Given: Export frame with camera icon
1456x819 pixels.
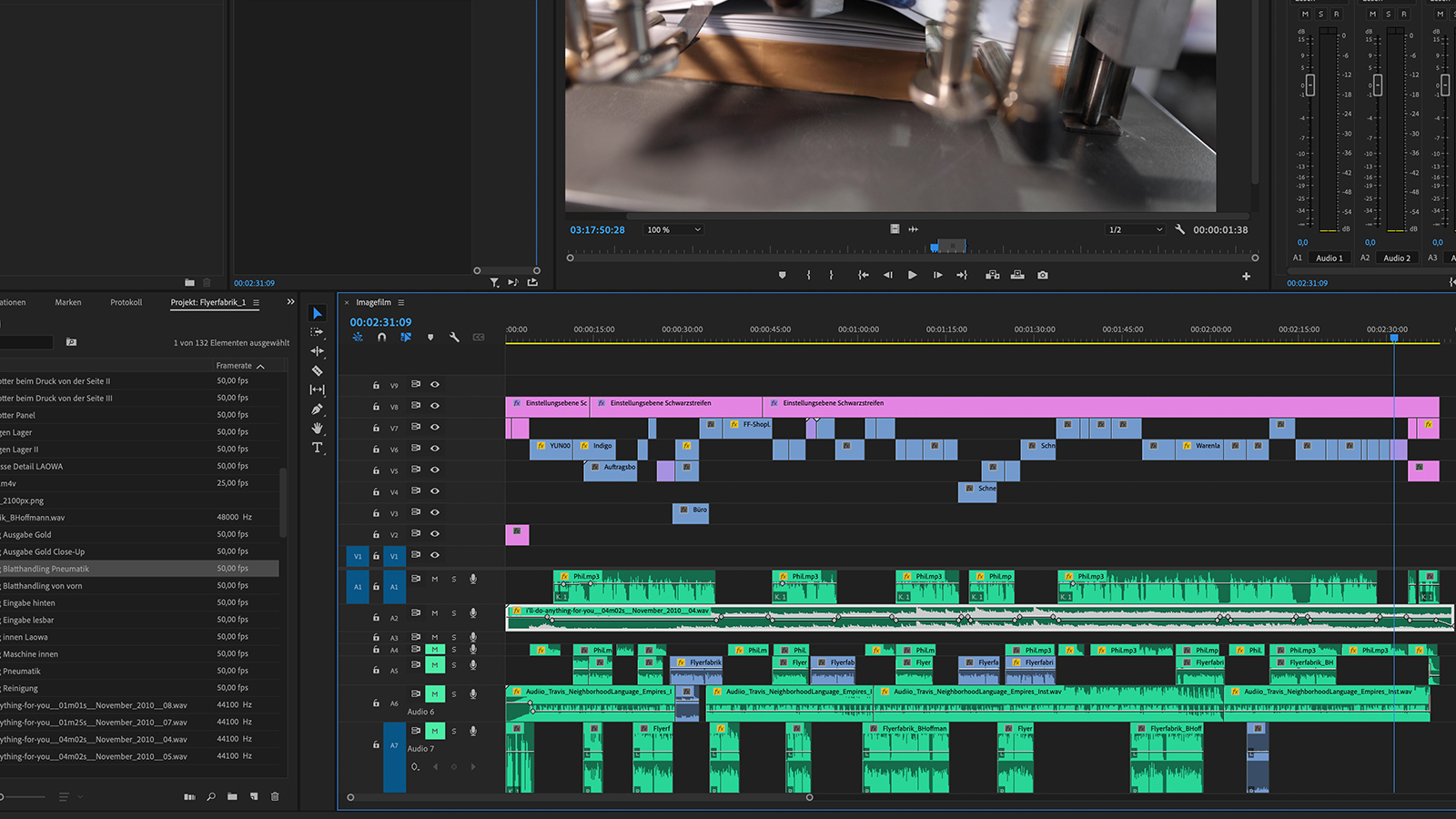Looking at the screenshot, I should [1043, 275].
